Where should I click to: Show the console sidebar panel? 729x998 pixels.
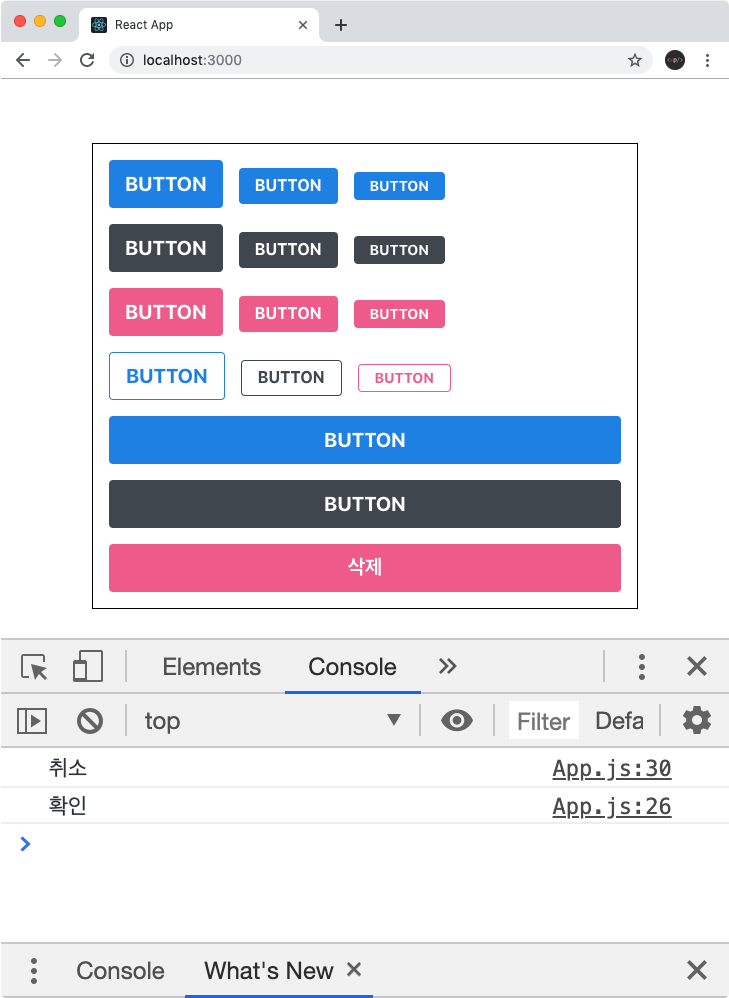[32, 721]
